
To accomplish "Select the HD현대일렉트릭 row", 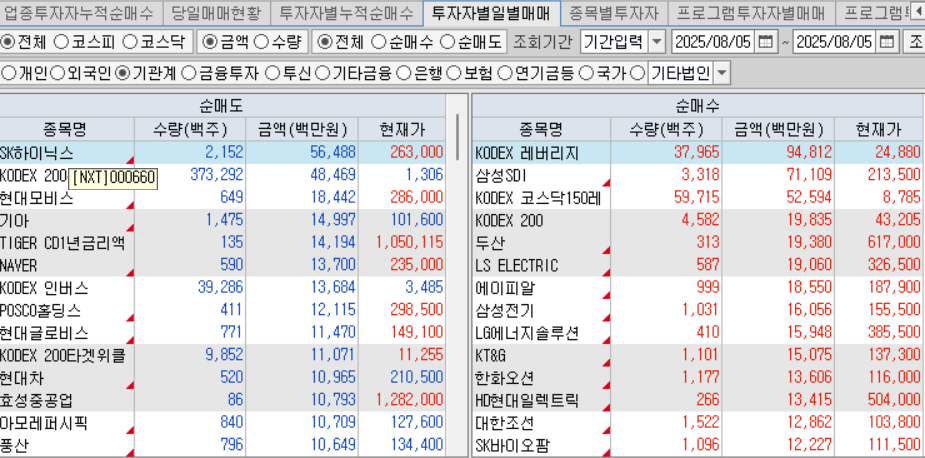I will 698,401.
